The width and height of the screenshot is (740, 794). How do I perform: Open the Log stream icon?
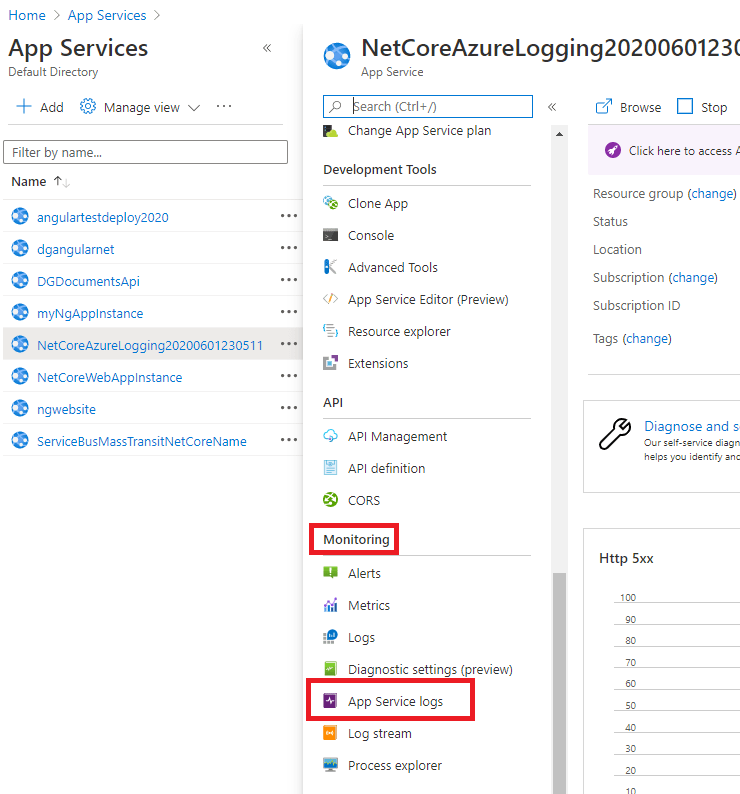click(331, 733)
